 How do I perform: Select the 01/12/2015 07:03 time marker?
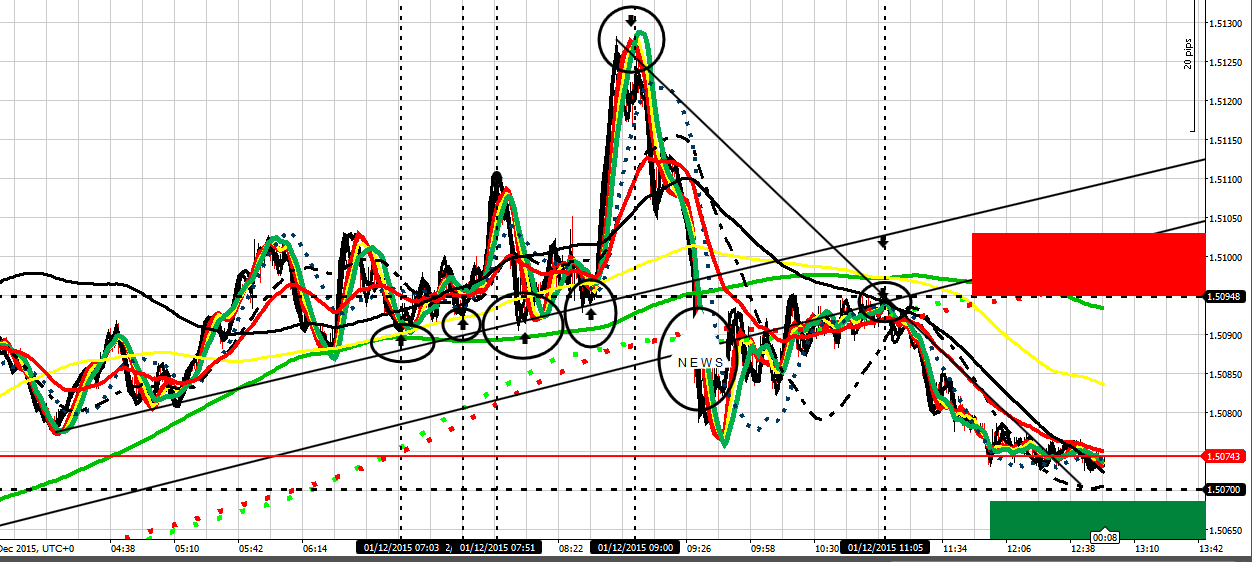pos(401,548)
